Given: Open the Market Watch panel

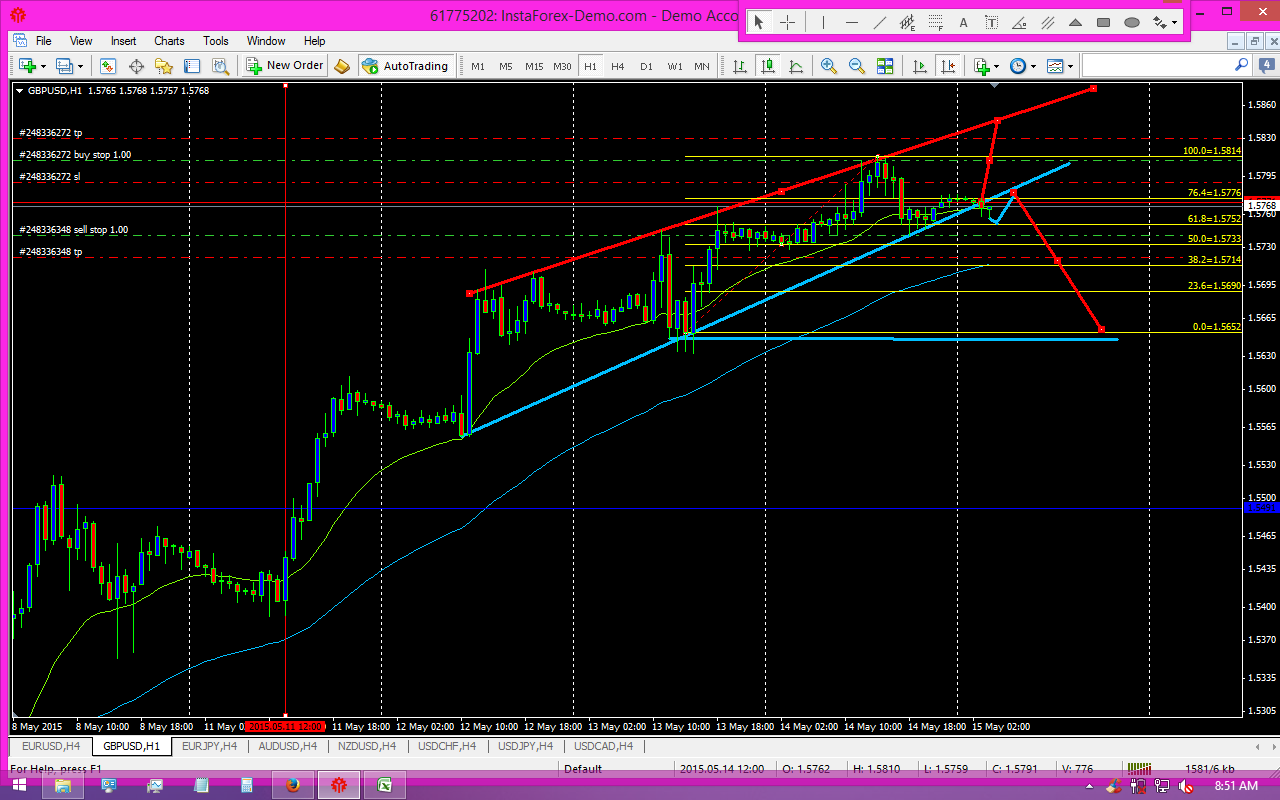Looking at the screenshot, I should [107, 66].
